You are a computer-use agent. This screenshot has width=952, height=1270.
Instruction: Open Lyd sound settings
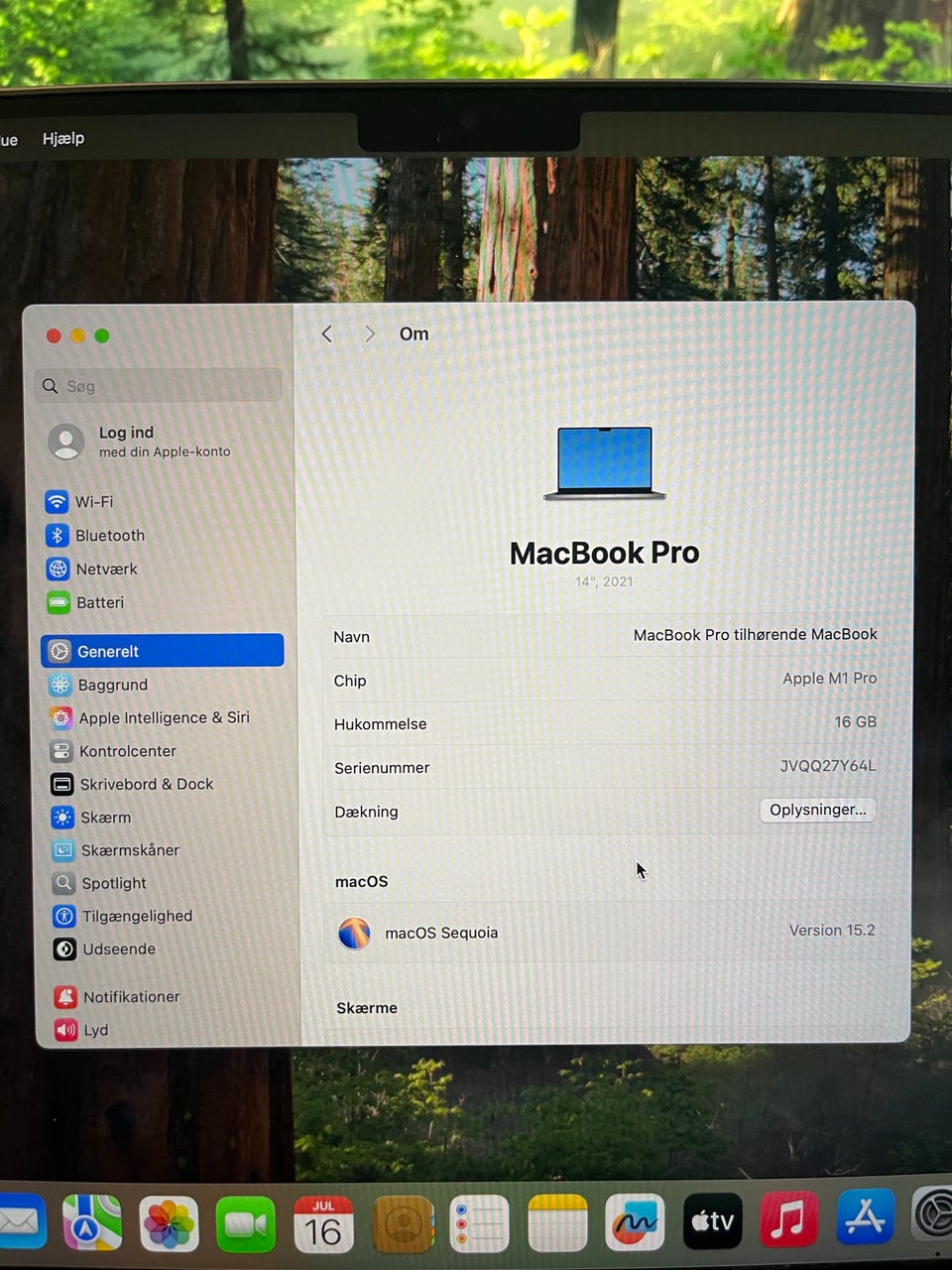pos(95,1030)
